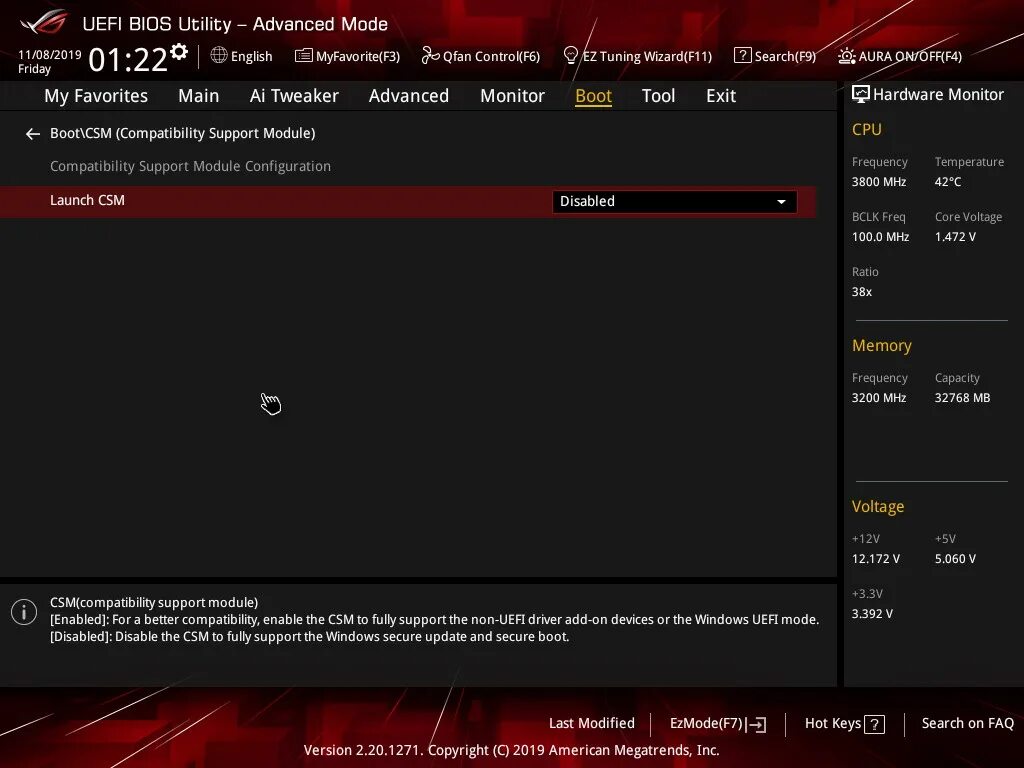Click the Hardware Monitor icon
Viewport: 1024px width, 768px height.
[x=862, y=94]
